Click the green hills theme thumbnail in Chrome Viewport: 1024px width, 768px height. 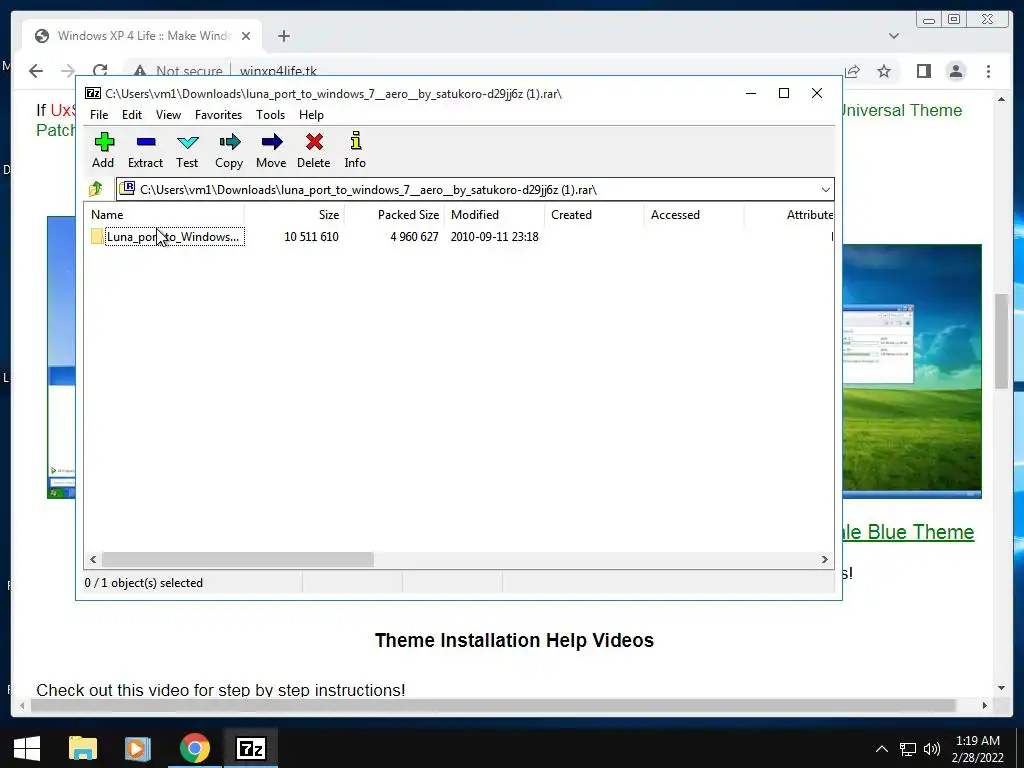(912, 371)
